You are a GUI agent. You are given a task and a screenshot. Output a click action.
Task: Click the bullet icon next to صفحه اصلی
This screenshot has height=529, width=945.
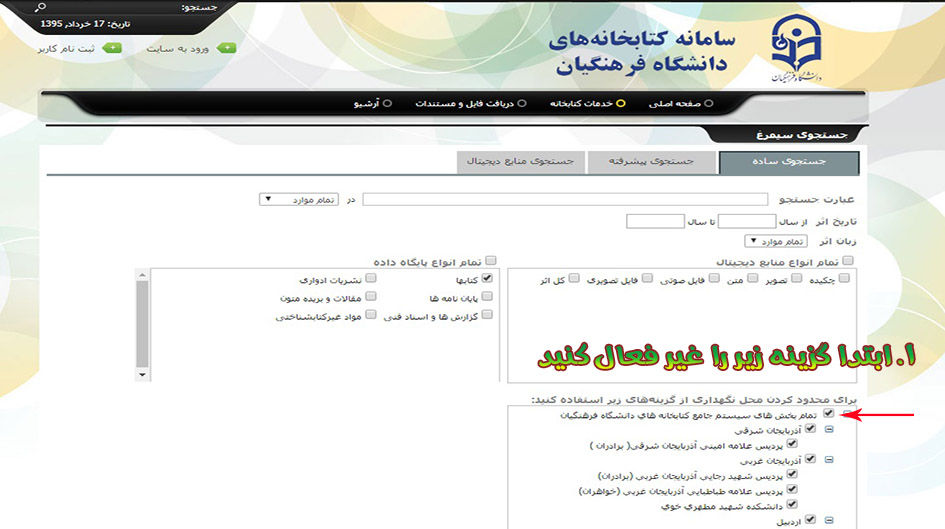tap(708, 103)
